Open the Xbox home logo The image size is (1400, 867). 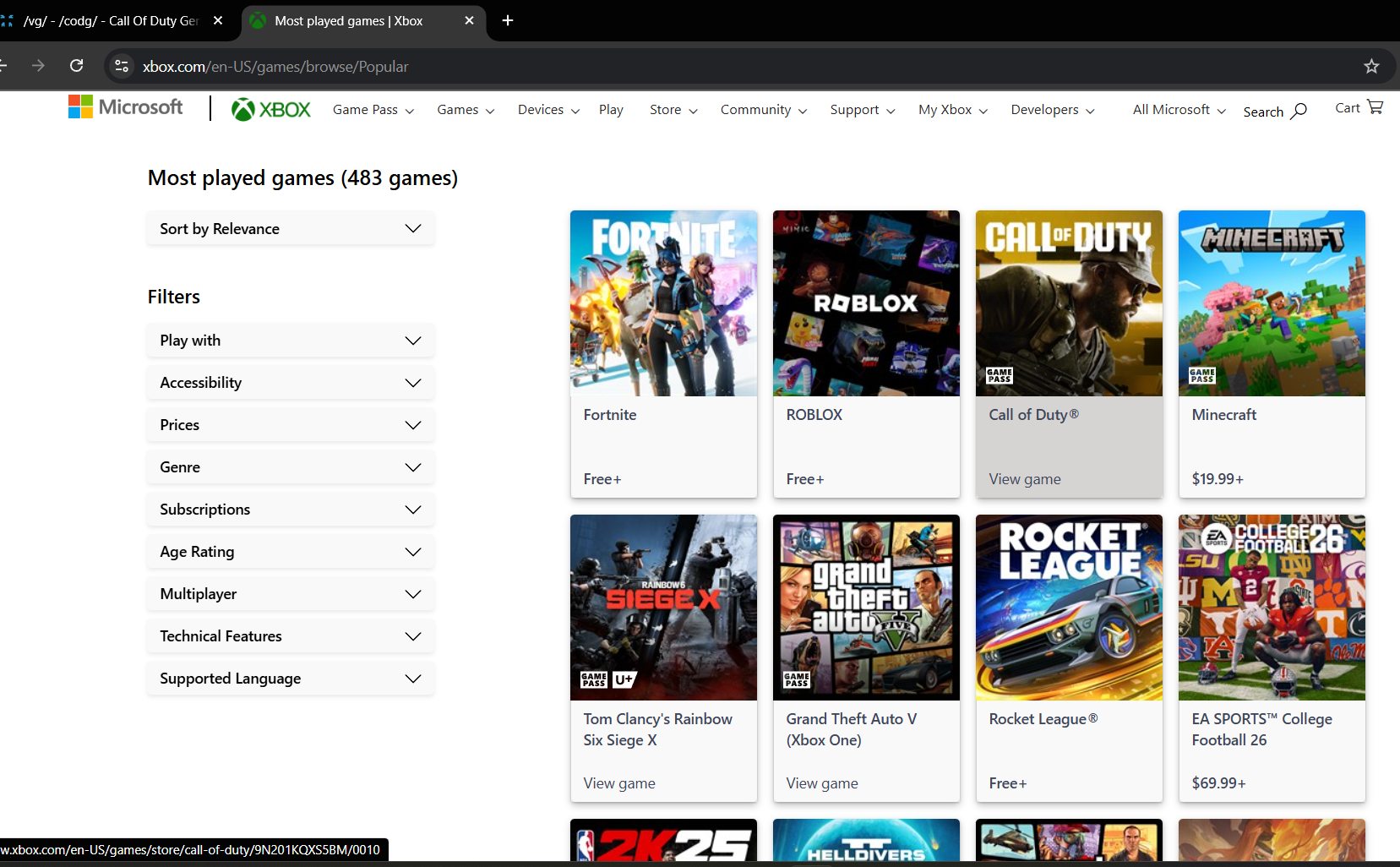pyautogui.click(x=271, y=110)
